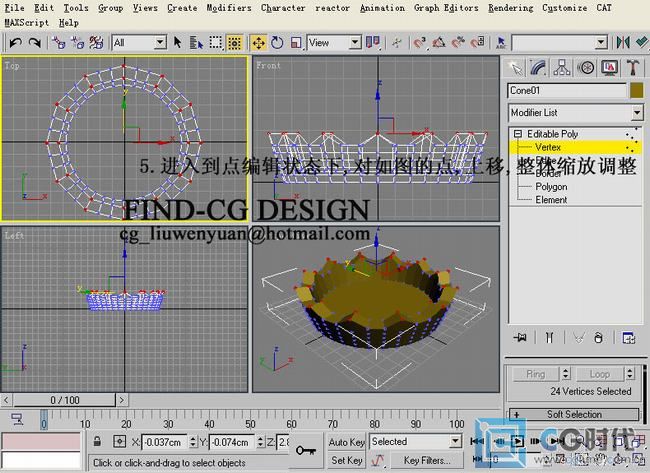Viewport: 650px width, 473px height.
Task: Click the Cone01 object name field
Action: coord(567,90)
